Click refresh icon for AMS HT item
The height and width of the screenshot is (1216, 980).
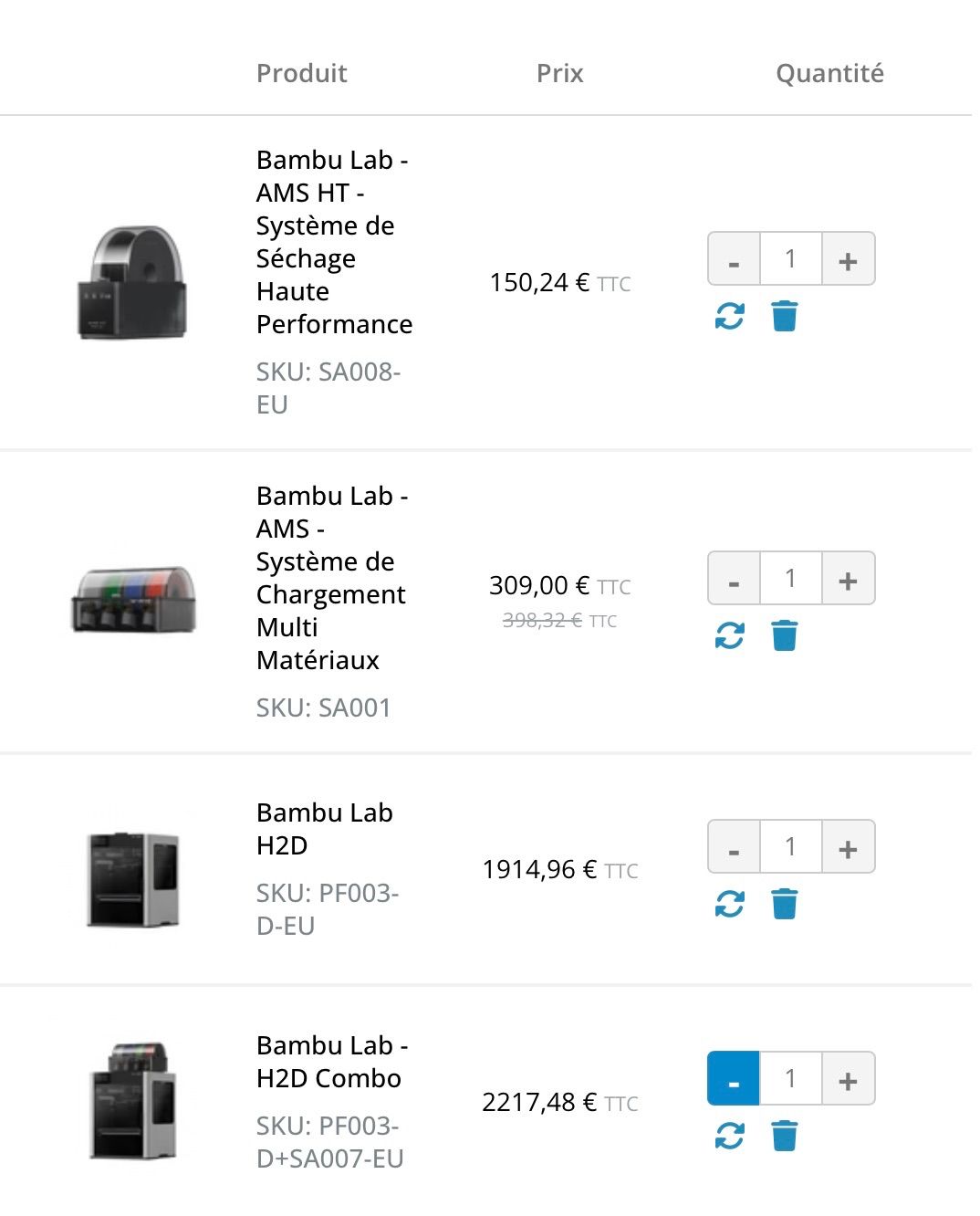[x=729, y=317]
